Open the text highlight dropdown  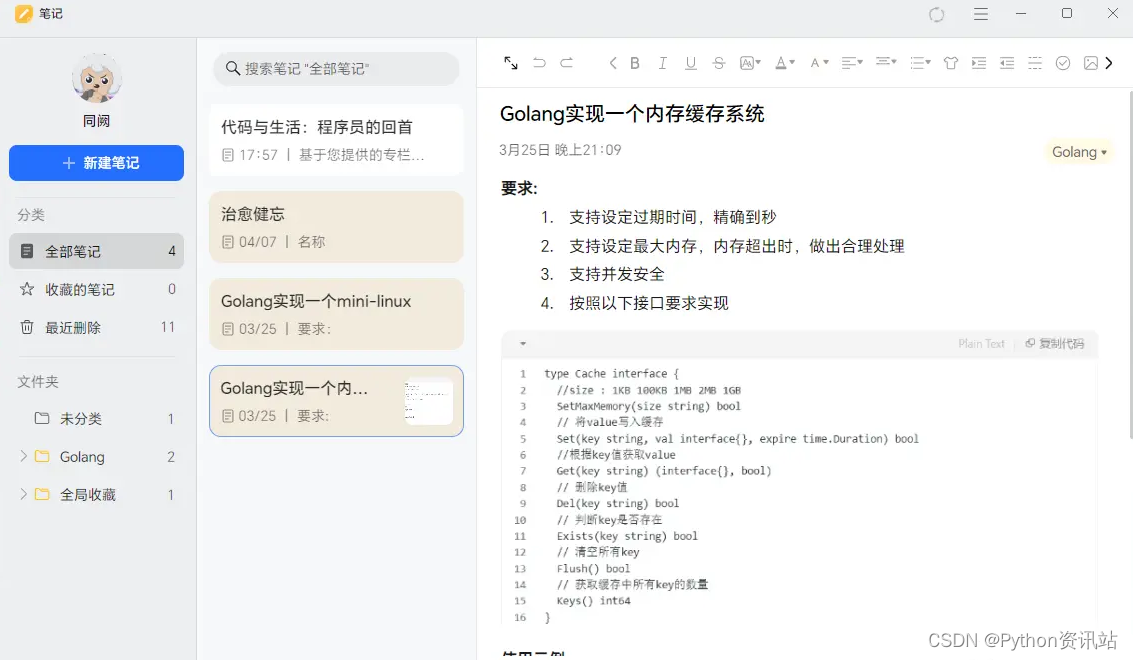point(750,63)
